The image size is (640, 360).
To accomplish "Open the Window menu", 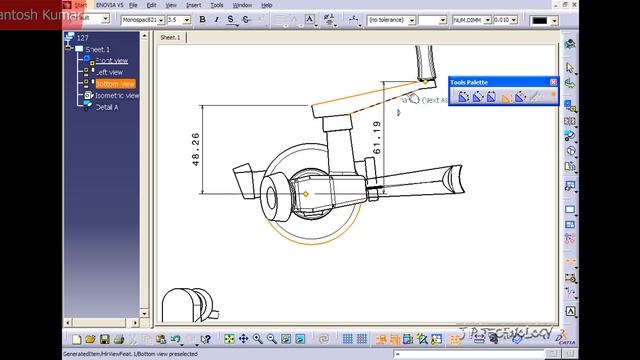I will pos(242,5).
